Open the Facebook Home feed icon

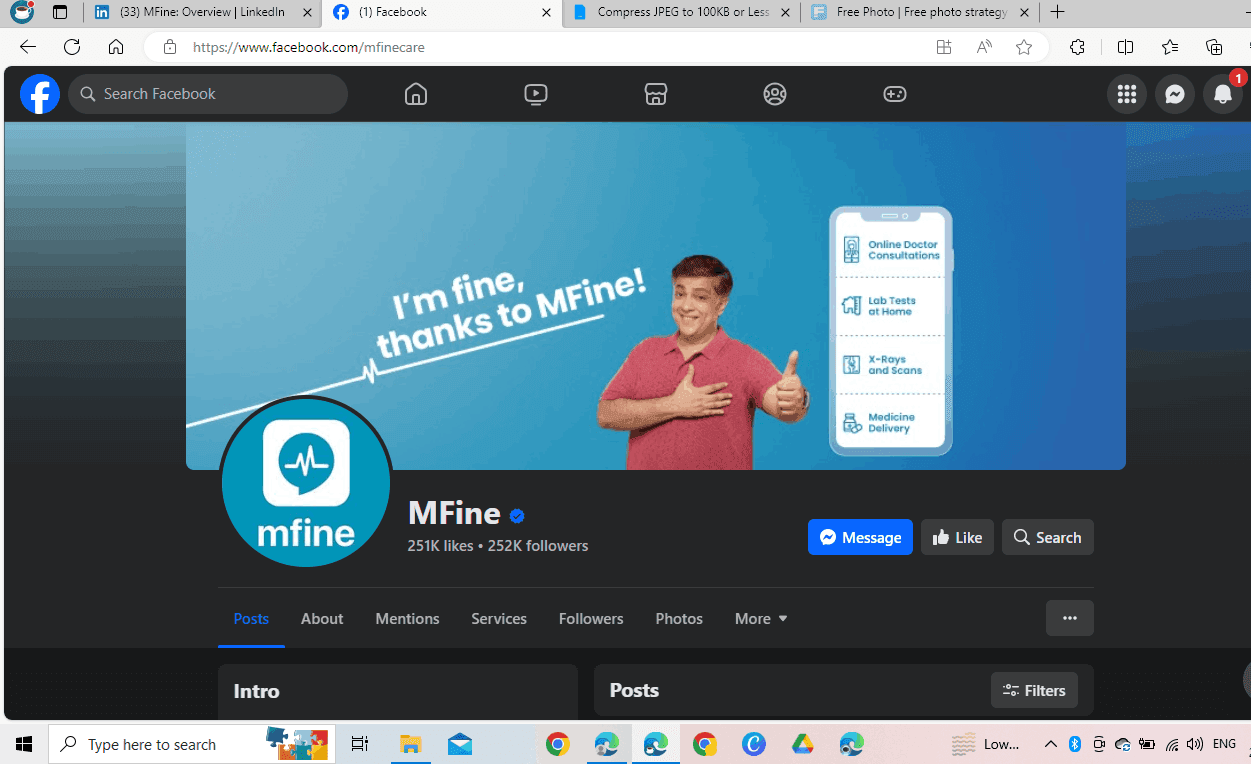[416, 94]
